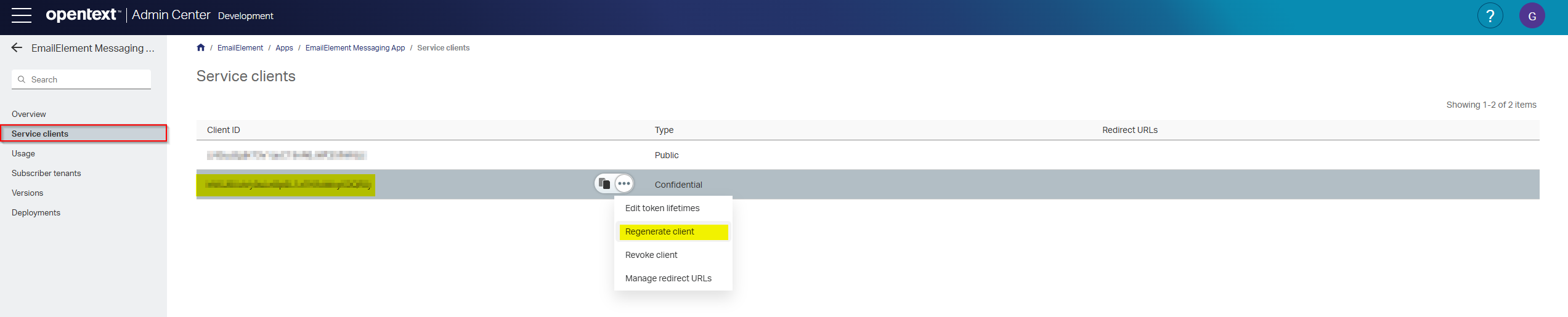Screen dimensions: 1568x317
Task: Go to home via breadcrumb icon
Action: 201,48
